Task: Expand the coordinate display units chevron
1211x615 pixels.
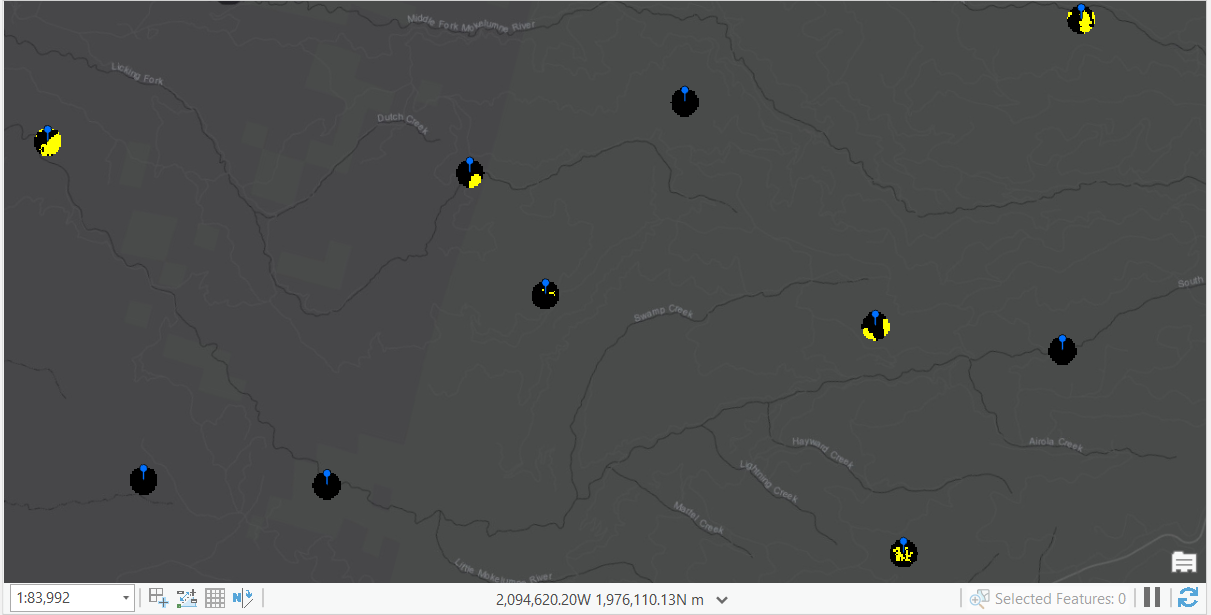Action: (x=722, y=600)
